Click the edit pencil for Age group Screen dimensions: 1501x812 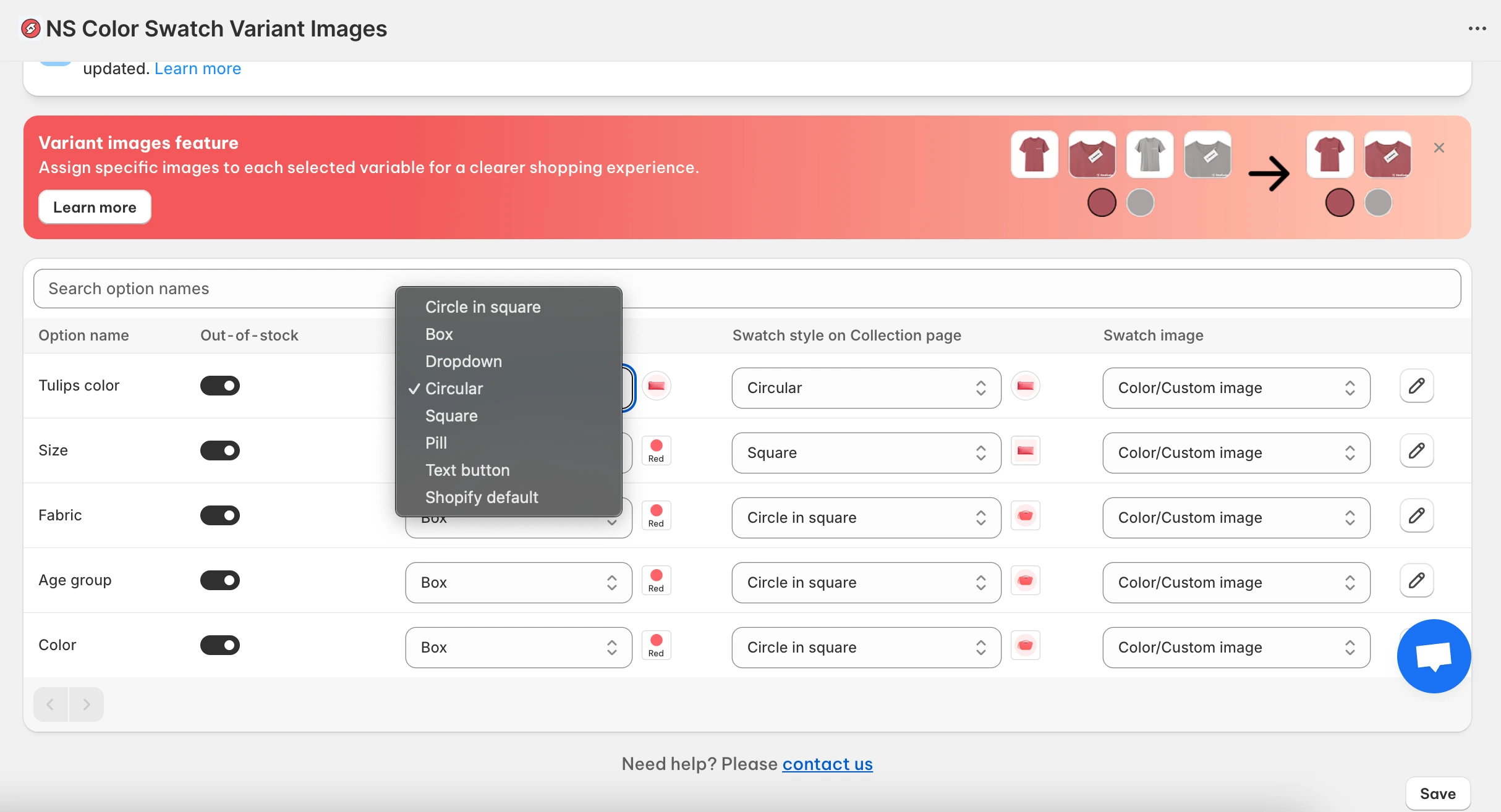1416,581
